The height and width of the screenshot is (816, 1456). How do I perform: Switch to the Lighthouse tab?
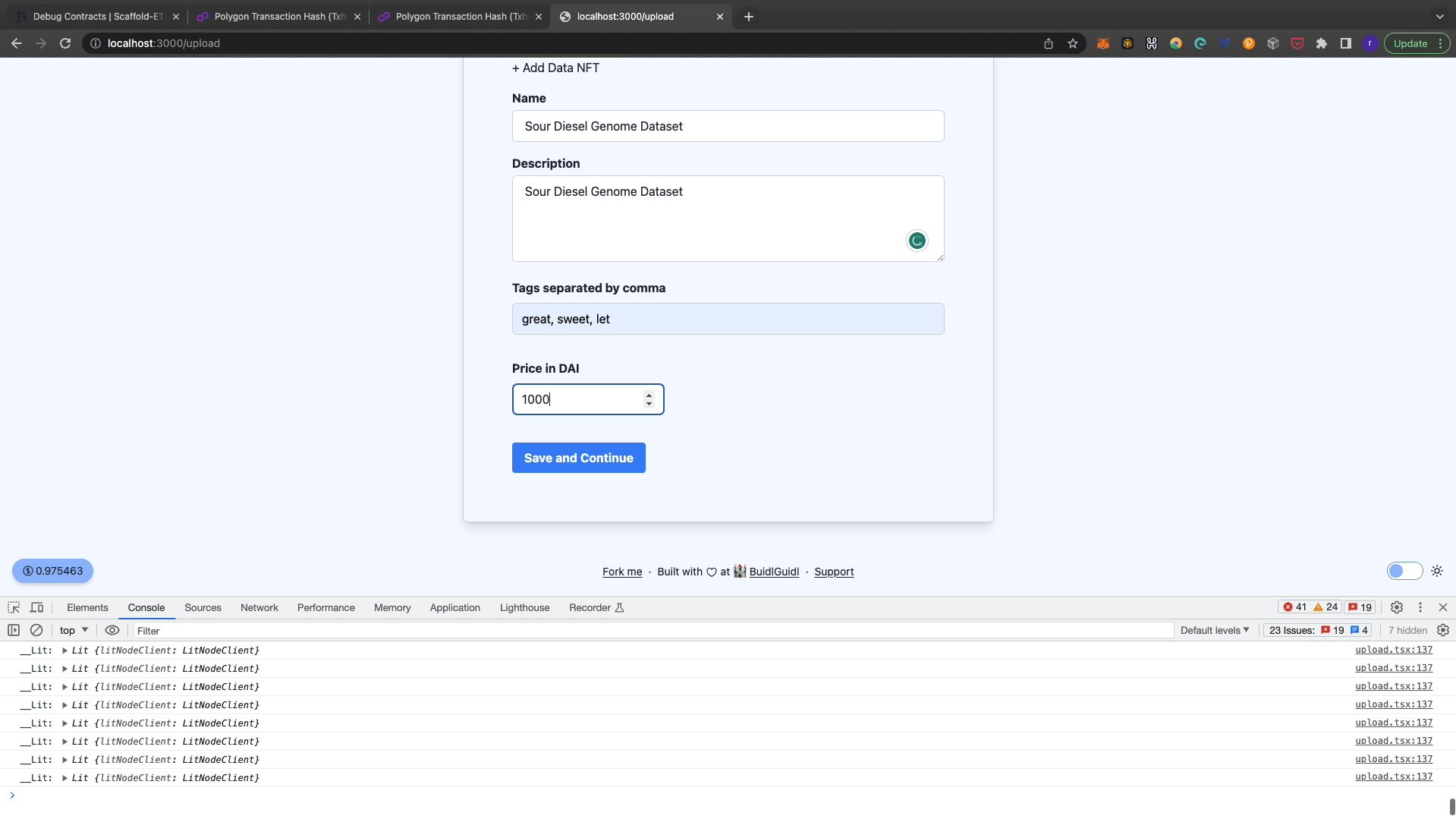525,607
